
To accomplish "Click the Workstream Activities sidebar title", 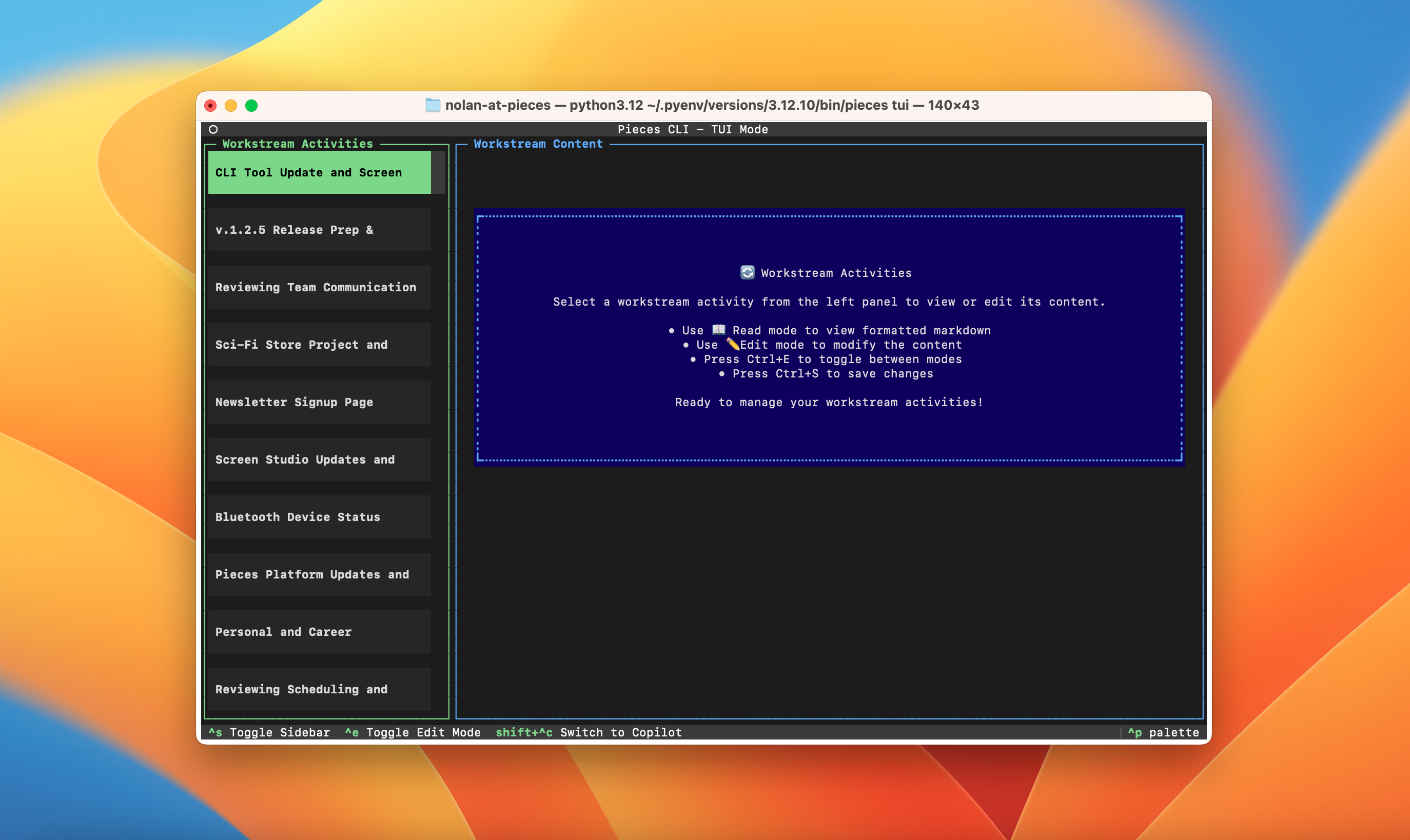I will point(297,144).
